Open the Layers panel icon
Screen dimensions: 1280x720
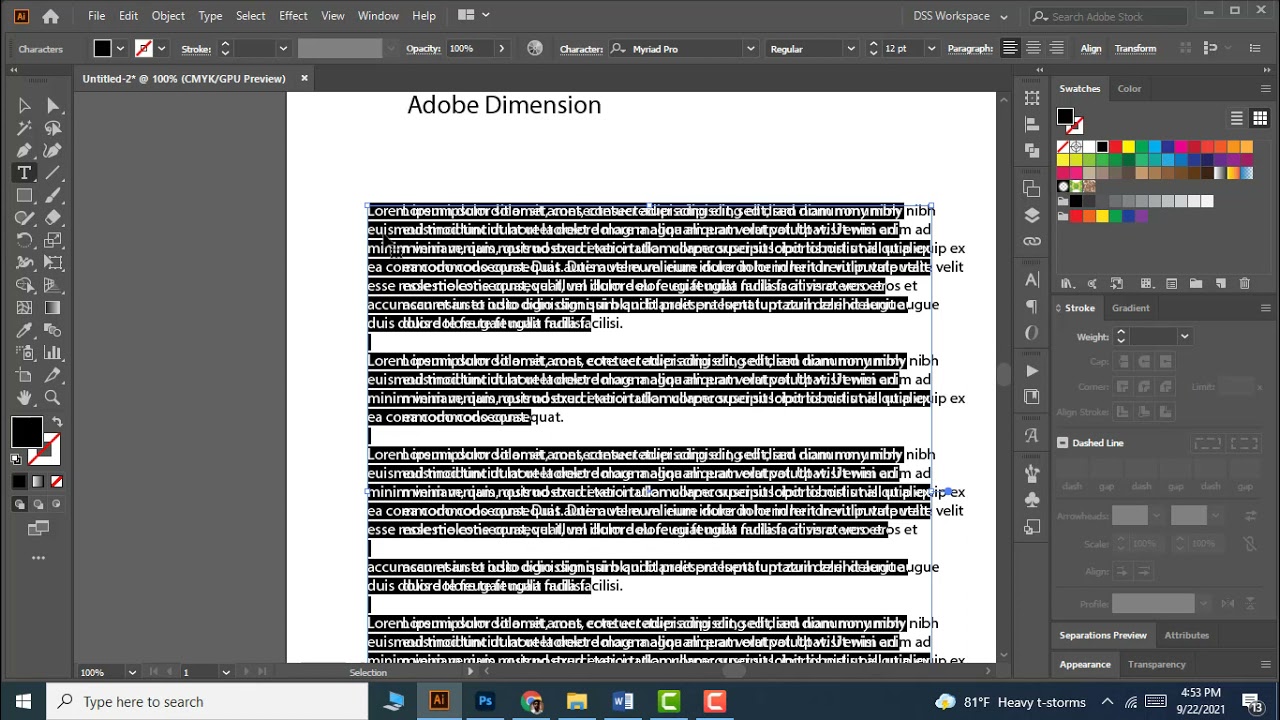click(1032, 215)
